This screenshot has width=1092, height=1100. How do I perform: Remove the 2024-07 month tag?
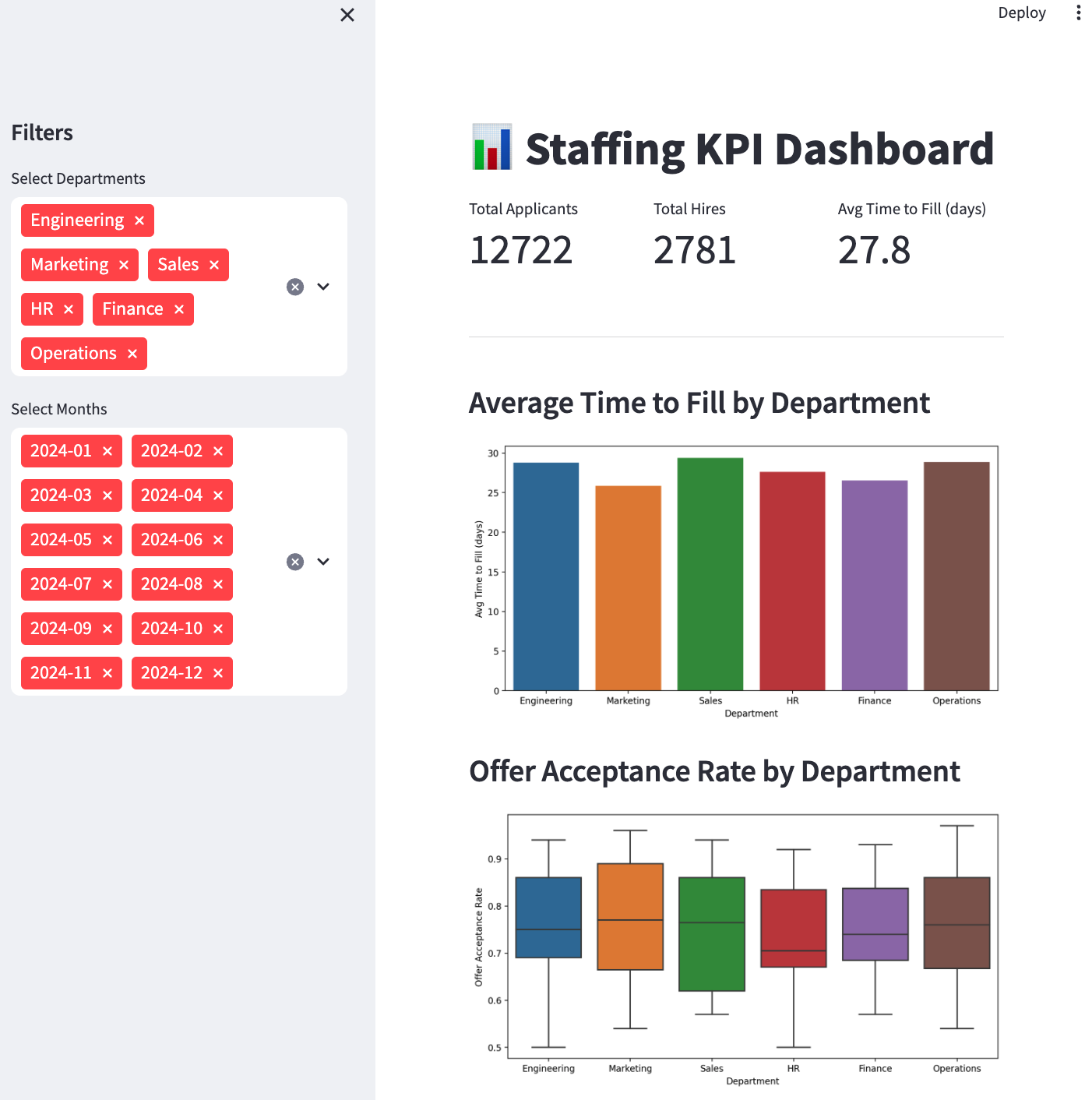107,584
